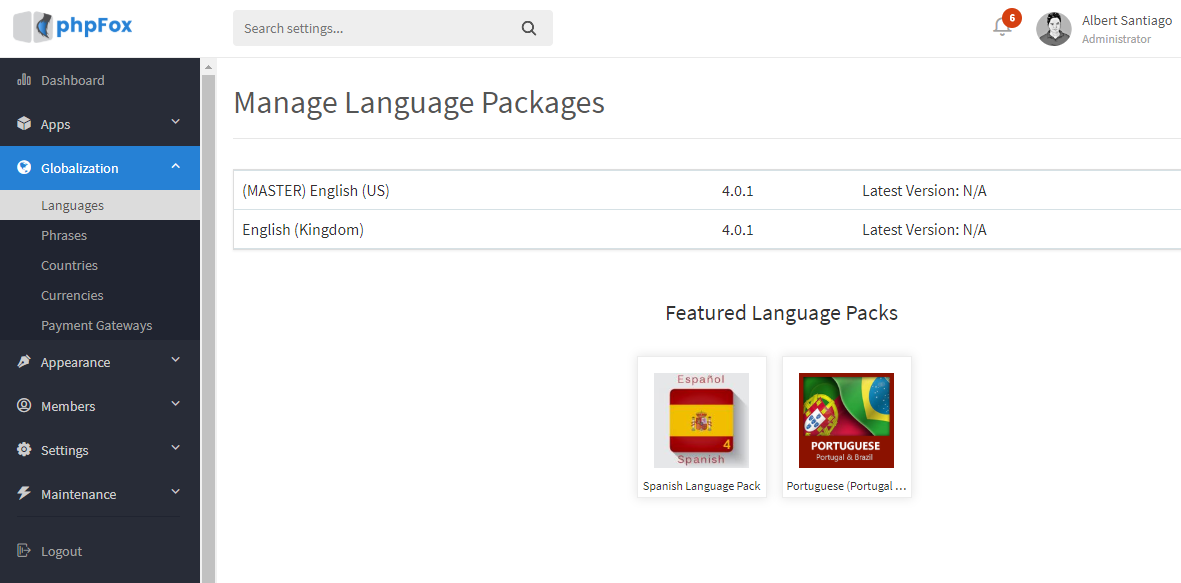Click the Dashboard bar chart icon
1181x583 pixels.
point(24,80)
